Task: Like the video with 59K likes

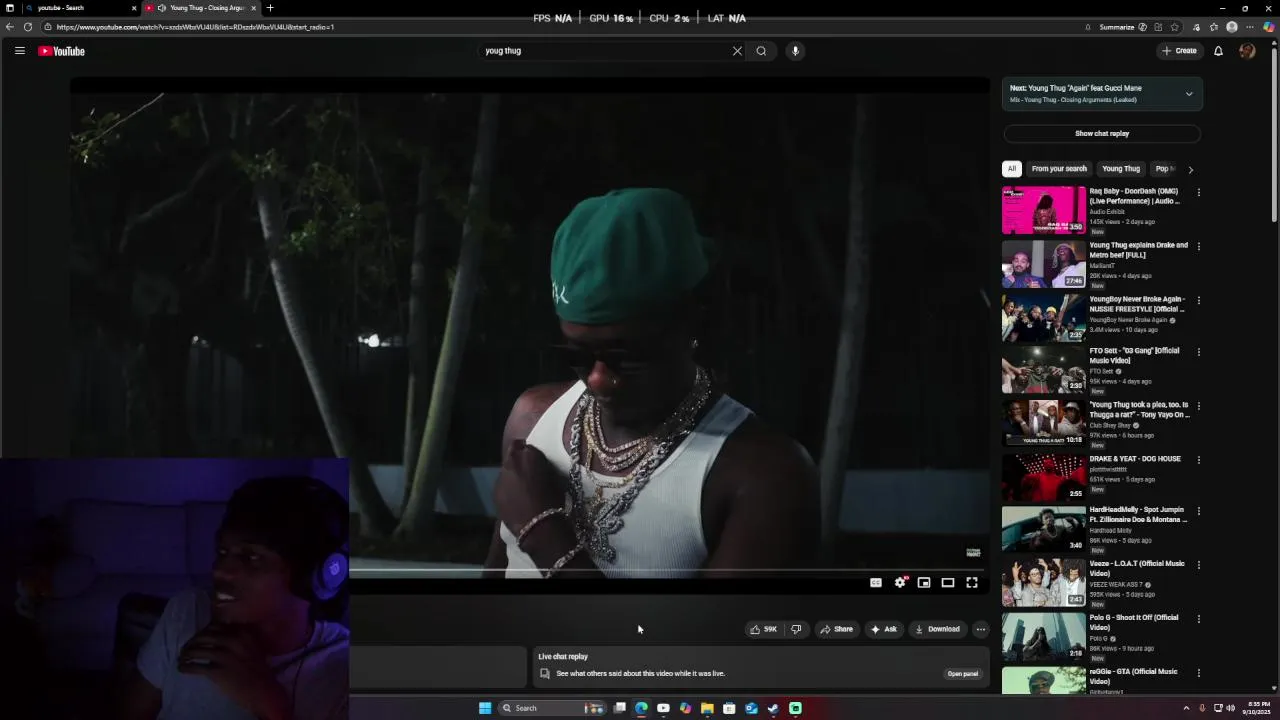Action: pos(764,629)
